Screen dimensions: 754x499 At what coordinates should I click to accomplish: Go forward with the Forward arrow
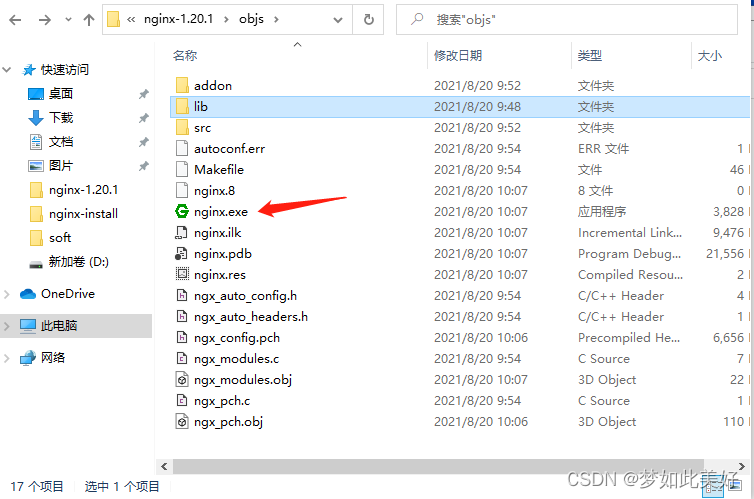pyautogui.click(x=45, y=20)
